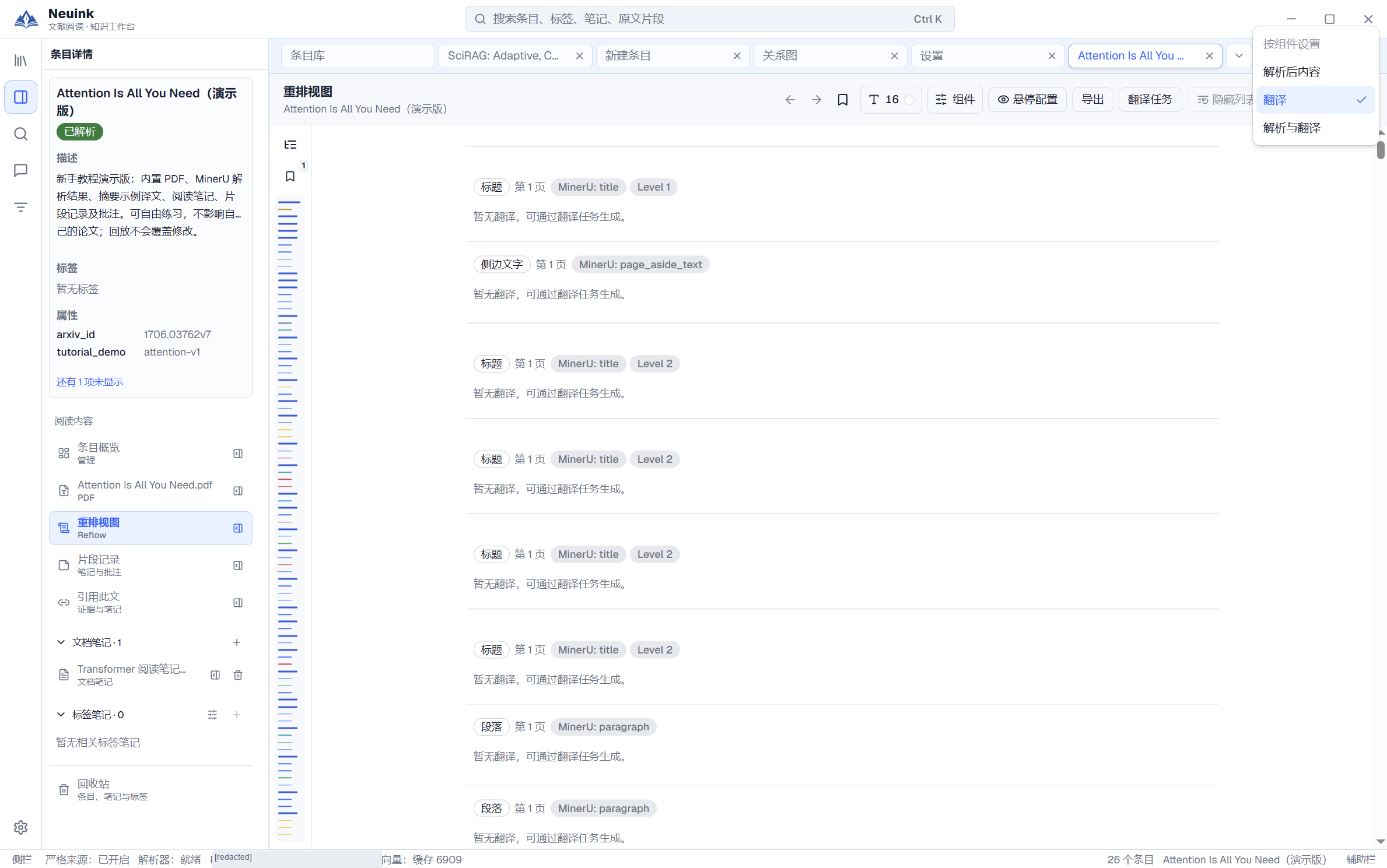The width and height of the screenshot is (1387, 868).
Task: Click the 导出 button
Action: point(1092,100)
